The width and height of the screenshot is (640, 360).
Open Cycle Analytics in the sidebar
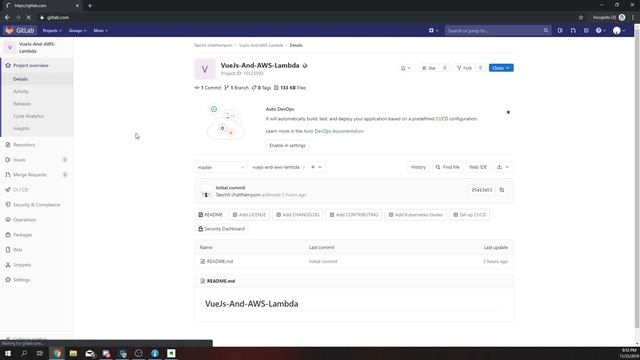(x=29, y=116)
